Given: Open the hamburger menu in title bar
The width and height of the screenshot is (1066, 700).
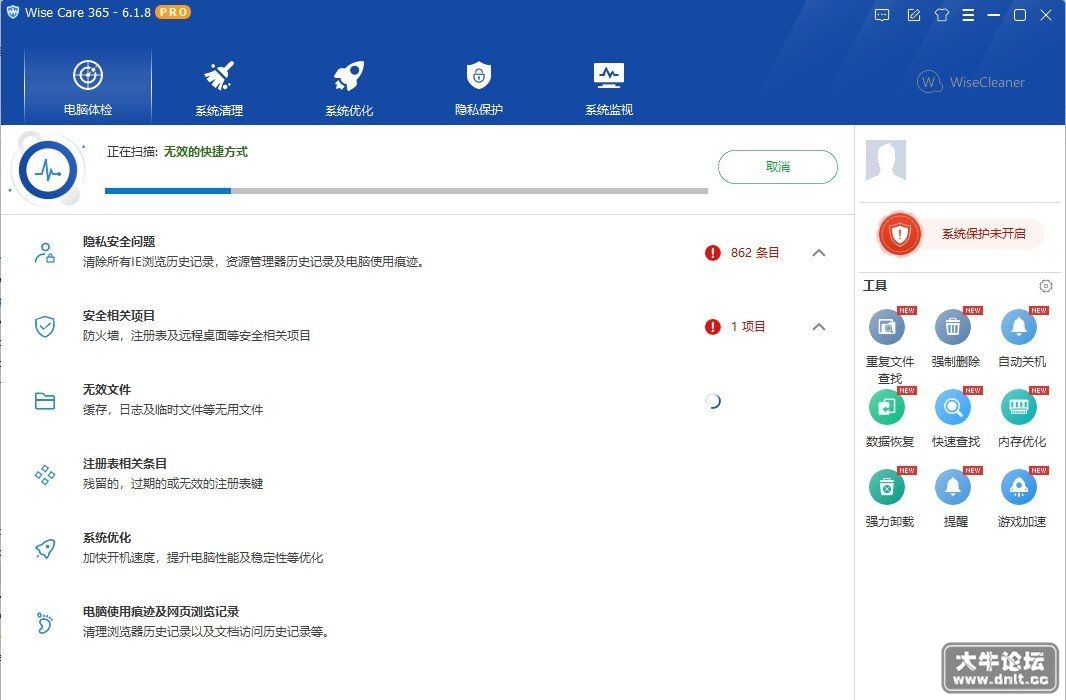Looking at the screenshot, I should pos(968,15).
